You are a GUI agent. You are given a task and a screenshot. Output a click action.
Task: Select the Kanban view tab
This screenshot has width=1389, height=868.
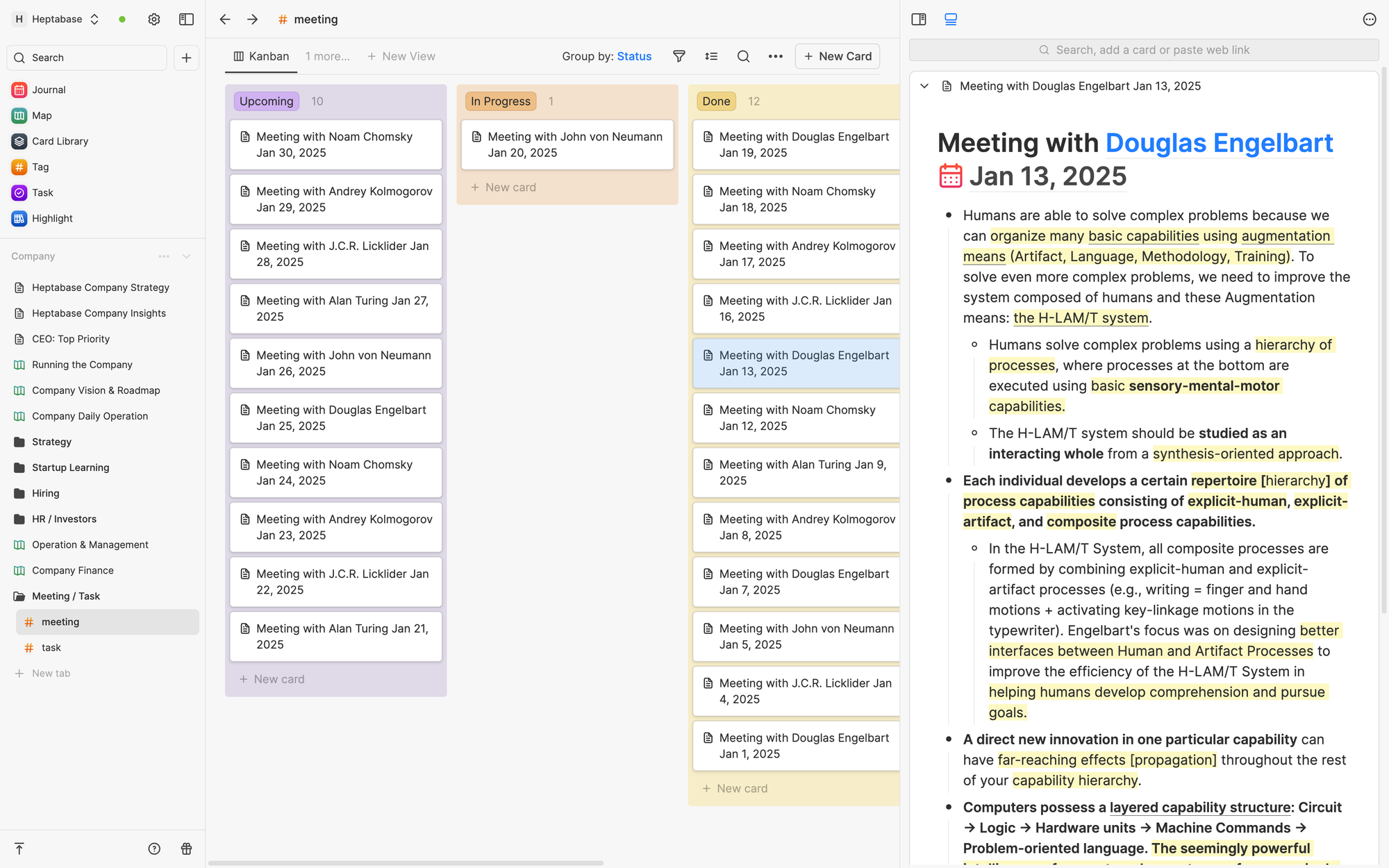[x=261, y=56]
